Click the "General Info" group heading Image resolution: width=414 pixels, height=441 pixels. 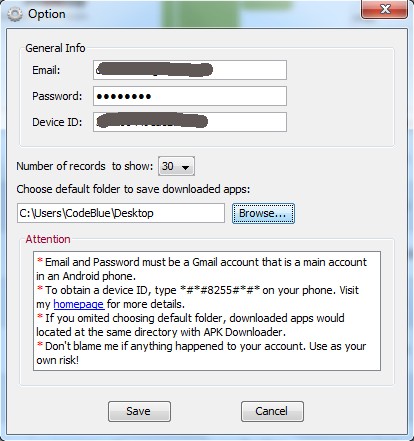[55, 48]
